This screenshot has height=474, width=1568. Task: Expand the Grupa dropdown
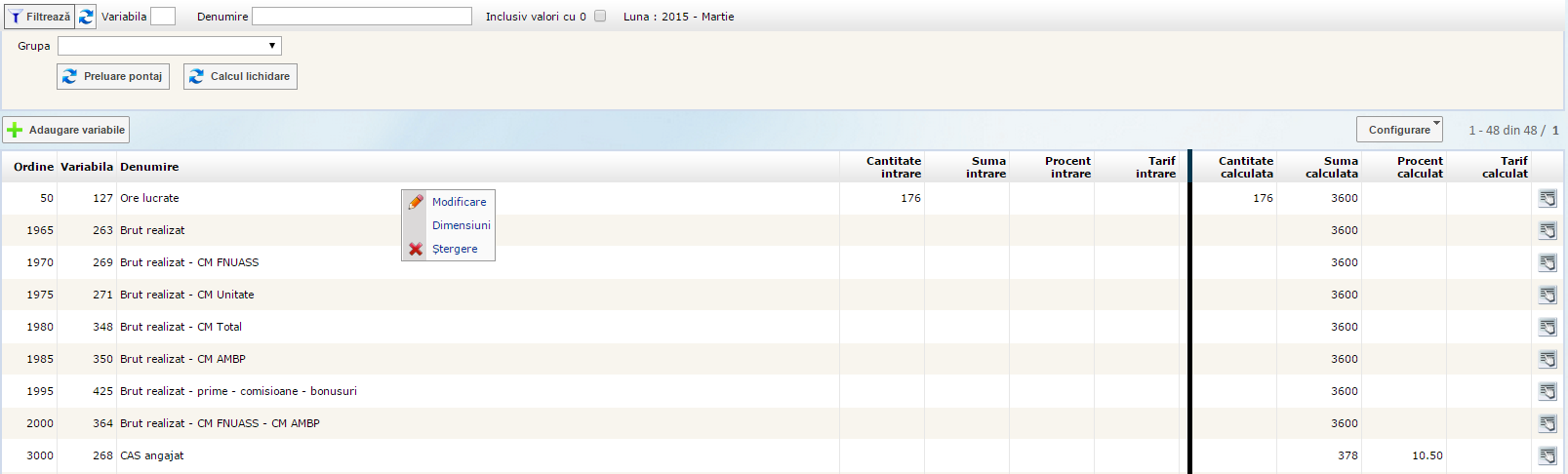(170, 46)
